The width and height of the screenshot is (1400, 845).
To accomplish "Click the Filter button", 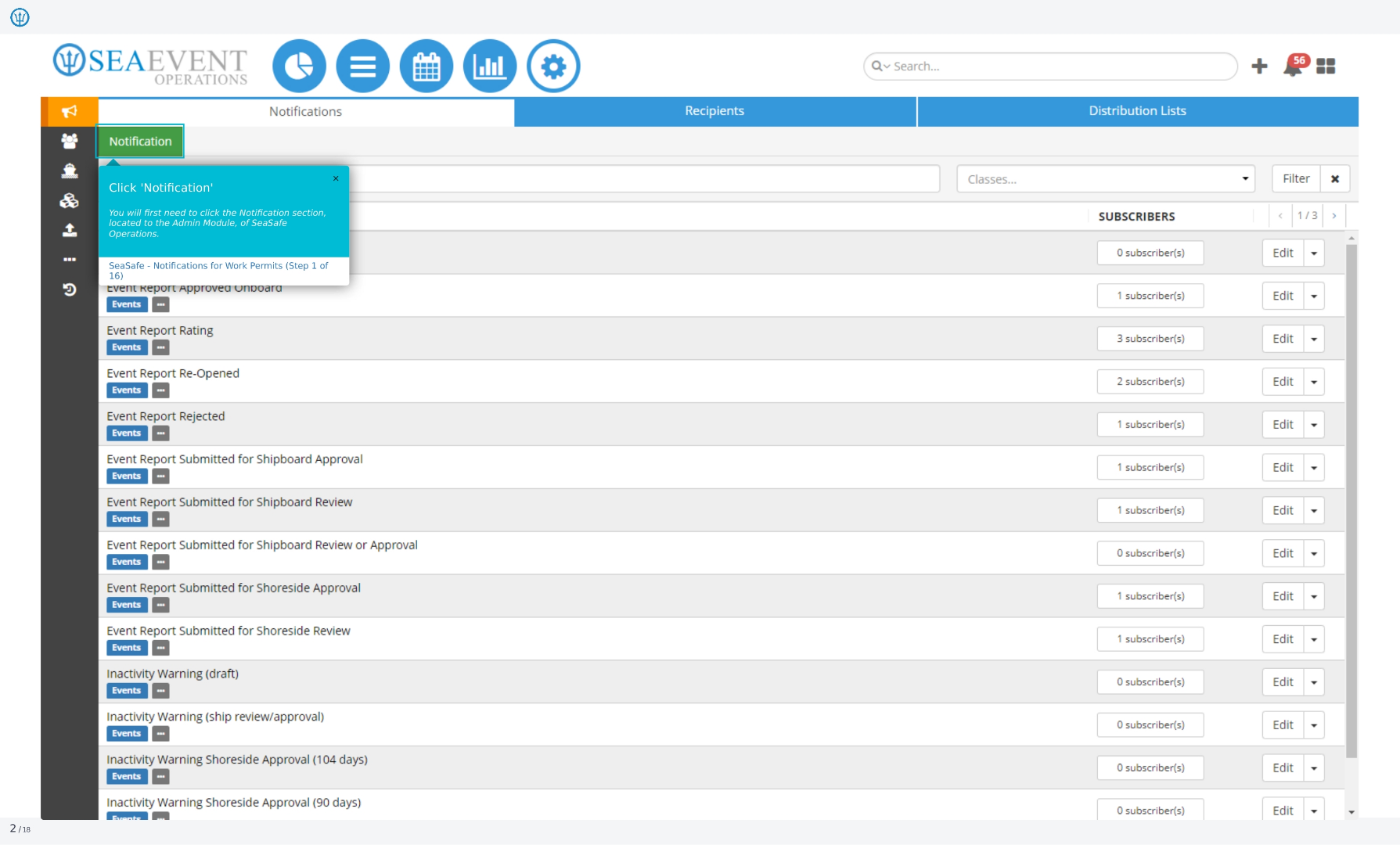I will coord(1296,179).
